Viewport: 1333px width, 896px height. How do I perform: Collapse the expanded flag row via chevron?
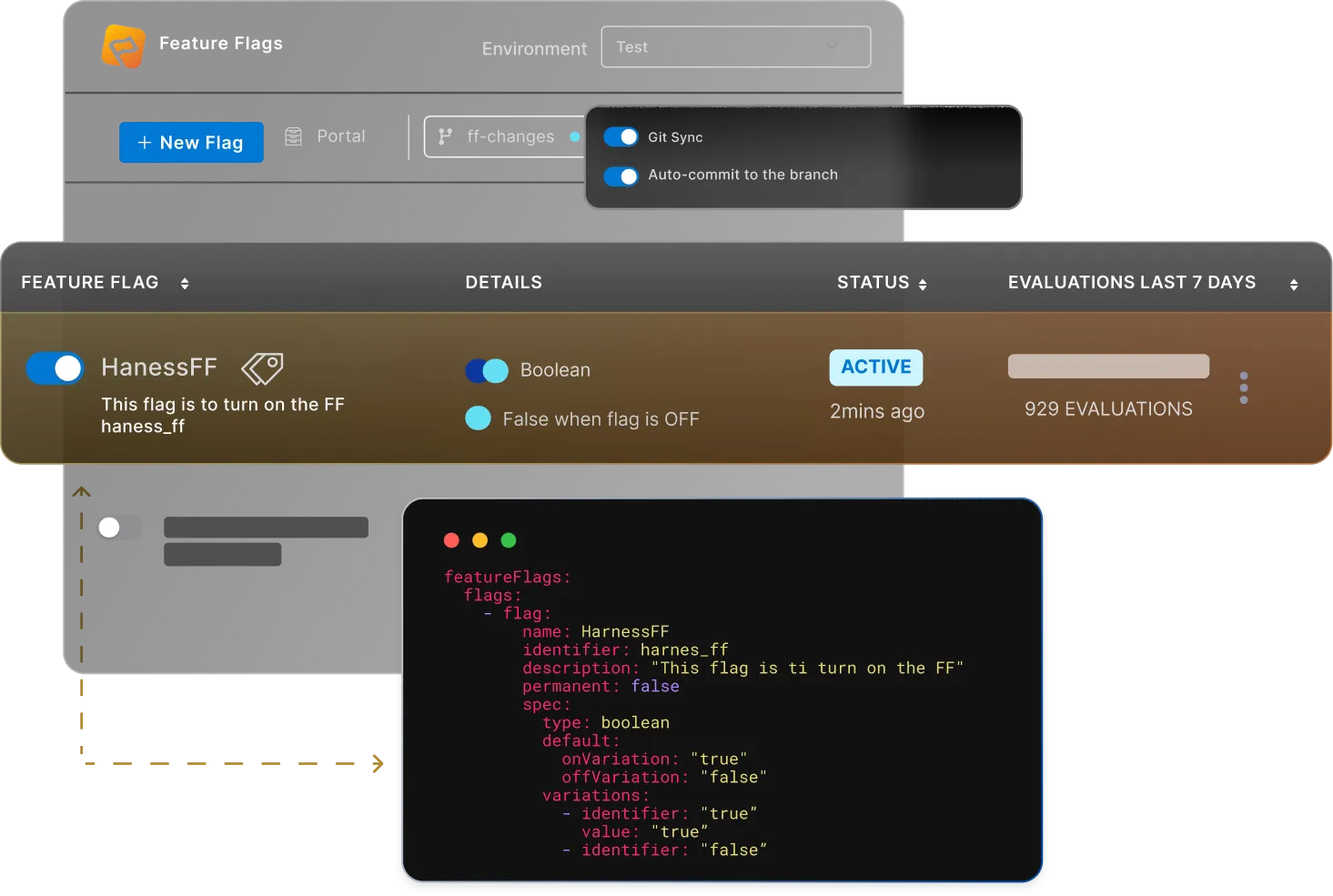(x=81, y=491)
